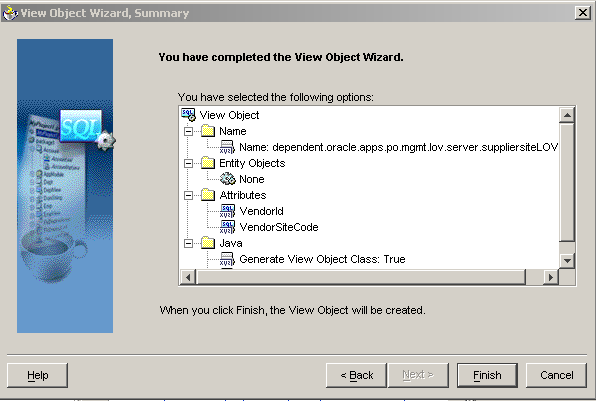Select the Java folder icon

click(208, 243)
